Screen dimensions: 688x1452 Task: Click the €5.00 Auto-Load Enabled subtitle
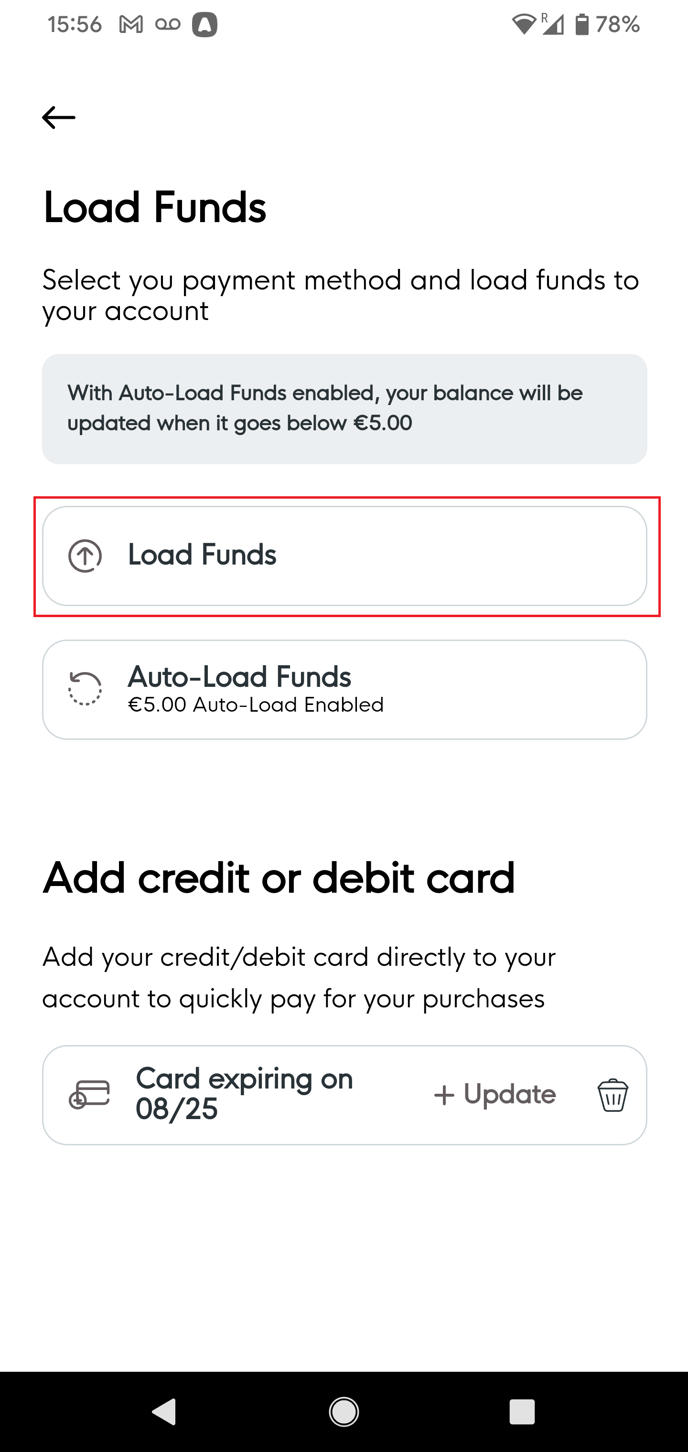(x=256, y=705)
